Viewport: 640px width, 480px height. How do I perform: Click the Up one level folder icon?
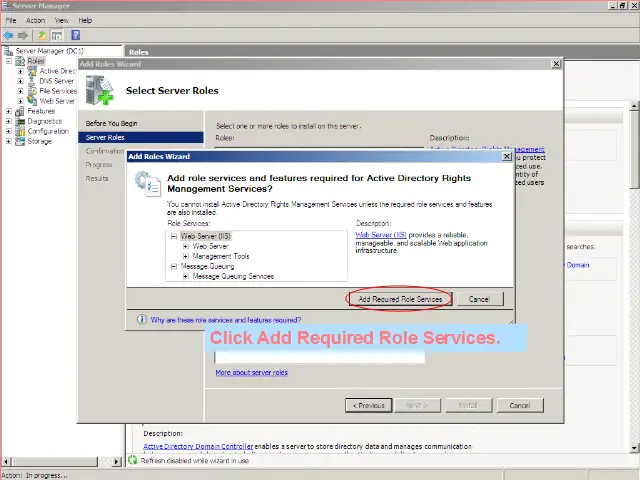click(42, 35)
